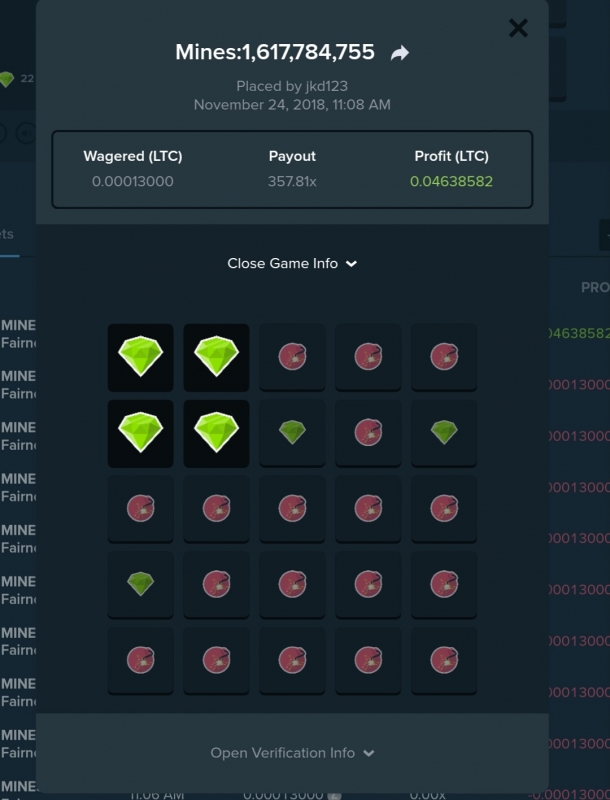
Task: Click the mine tile in row three, column four
Action: 368,509
